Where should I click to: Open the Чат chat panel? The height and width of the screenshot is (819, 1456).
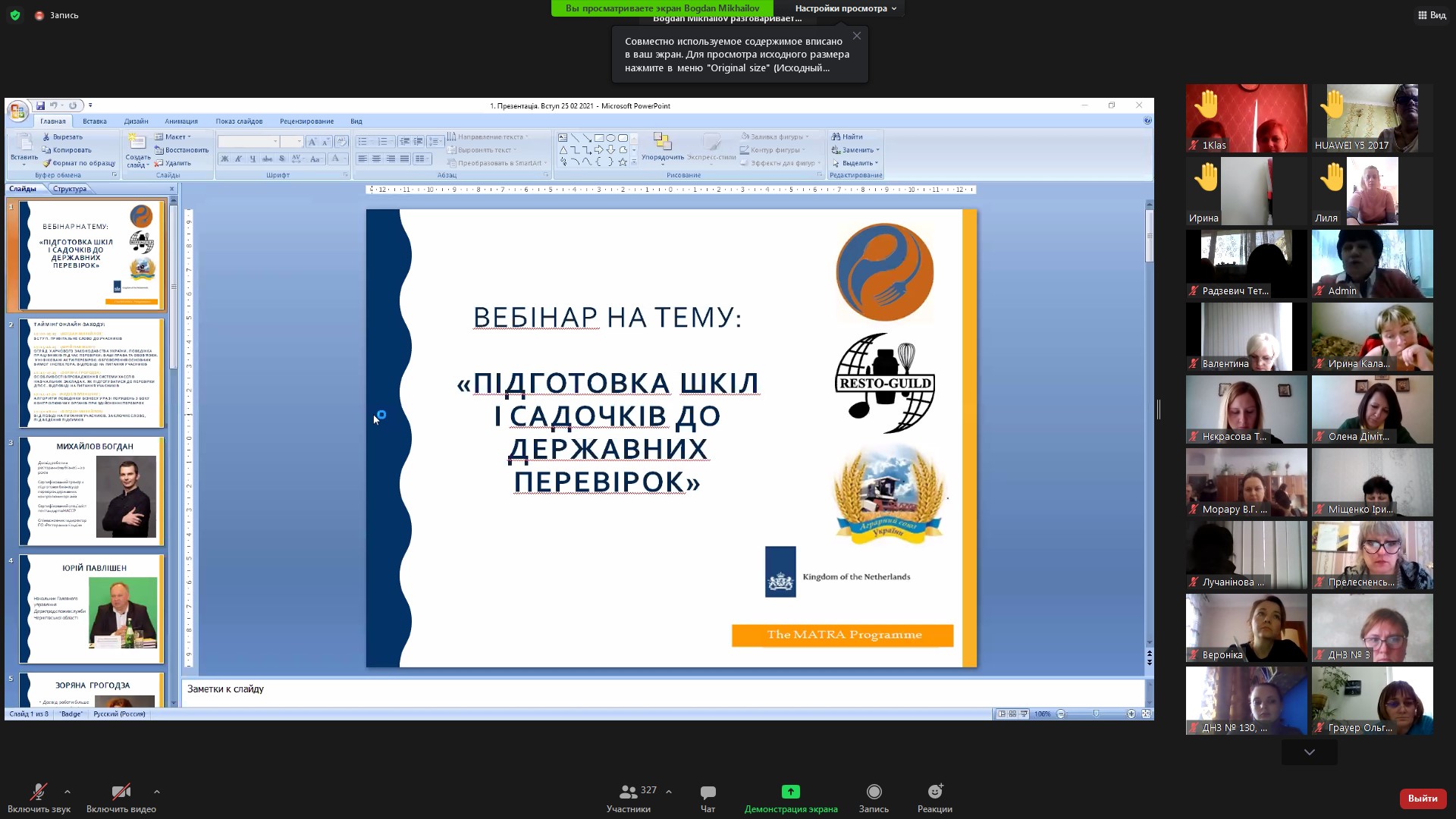pyautogui.click(x=708, y=798)
